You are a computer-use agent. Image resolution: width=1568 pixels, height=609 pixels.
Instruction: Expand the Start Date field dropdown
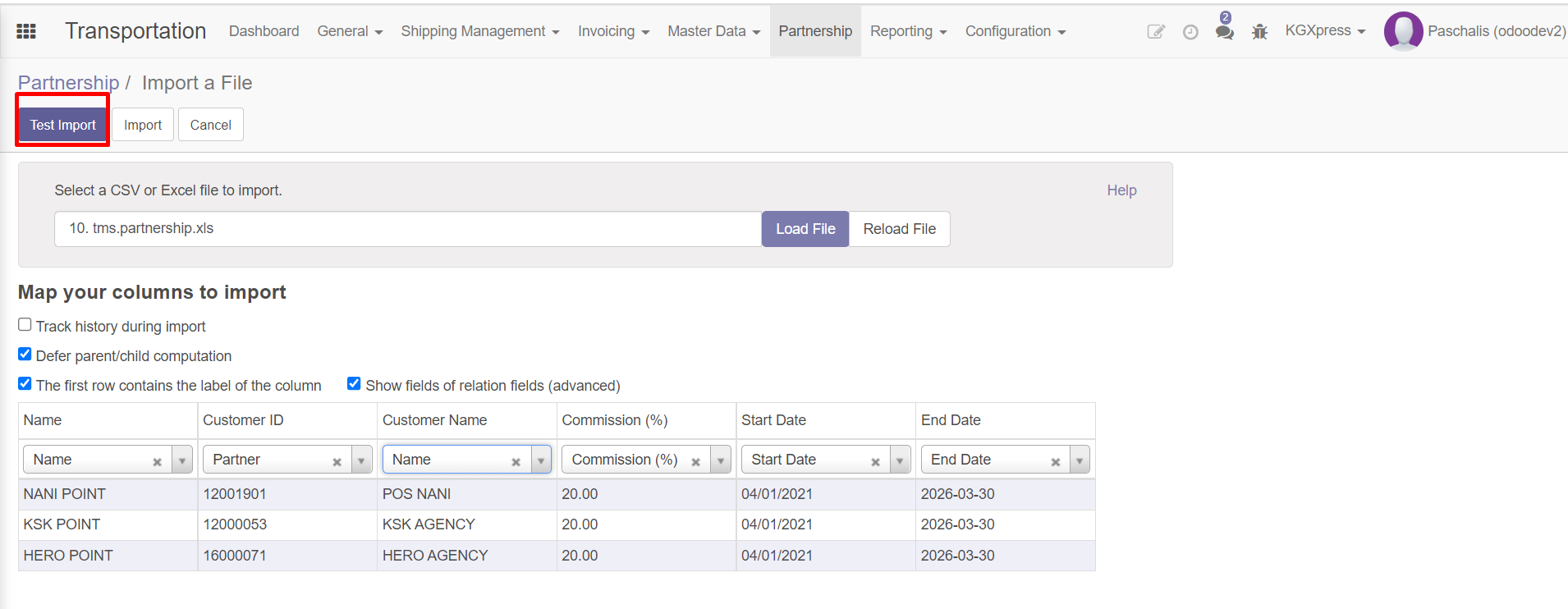pos(900,460)
